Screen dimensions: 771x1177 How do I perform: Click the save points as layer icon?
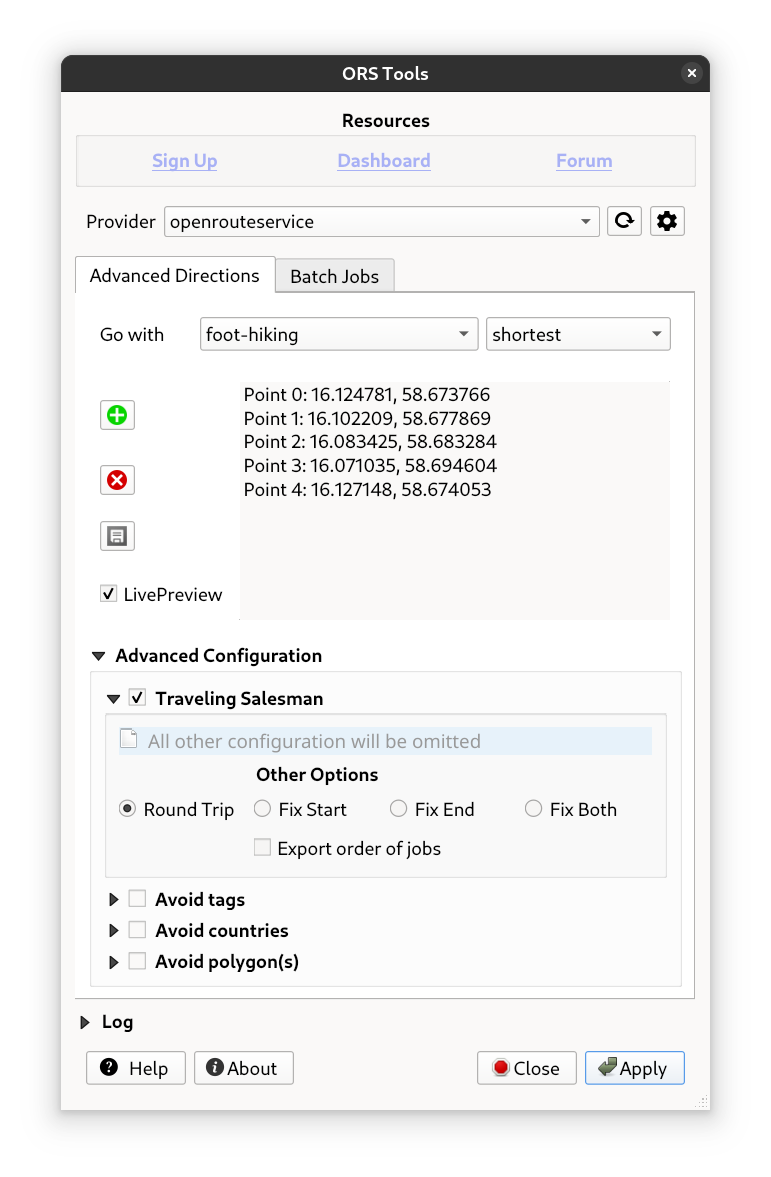(x=117, y=536)
